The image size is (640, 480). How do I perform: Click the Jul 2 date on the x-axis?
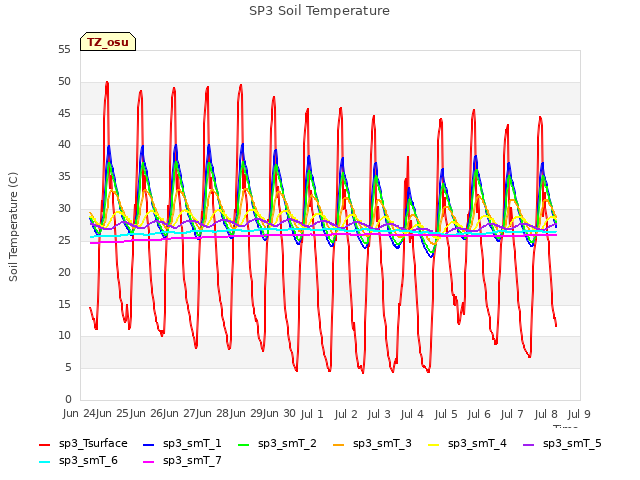coord(346,415)
